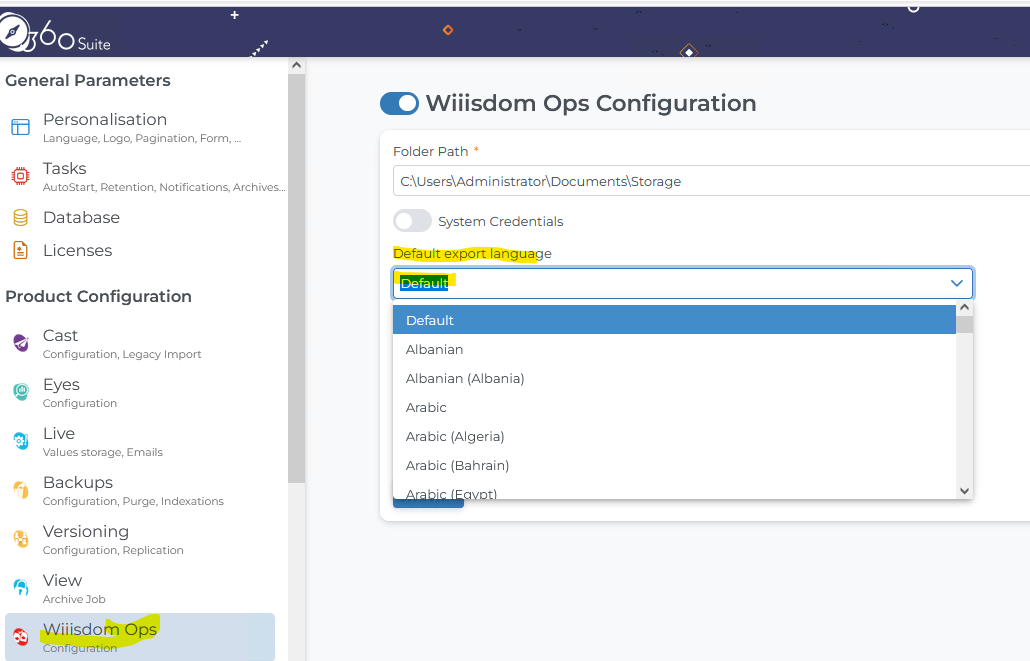Enable the System Credentials switch

pos(412,221)
